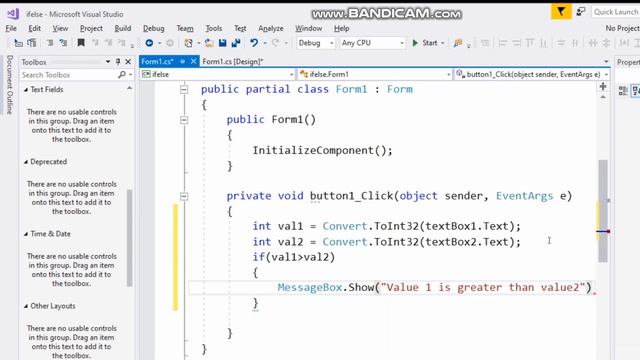Close the Toolbox panel

coord(128,62)
